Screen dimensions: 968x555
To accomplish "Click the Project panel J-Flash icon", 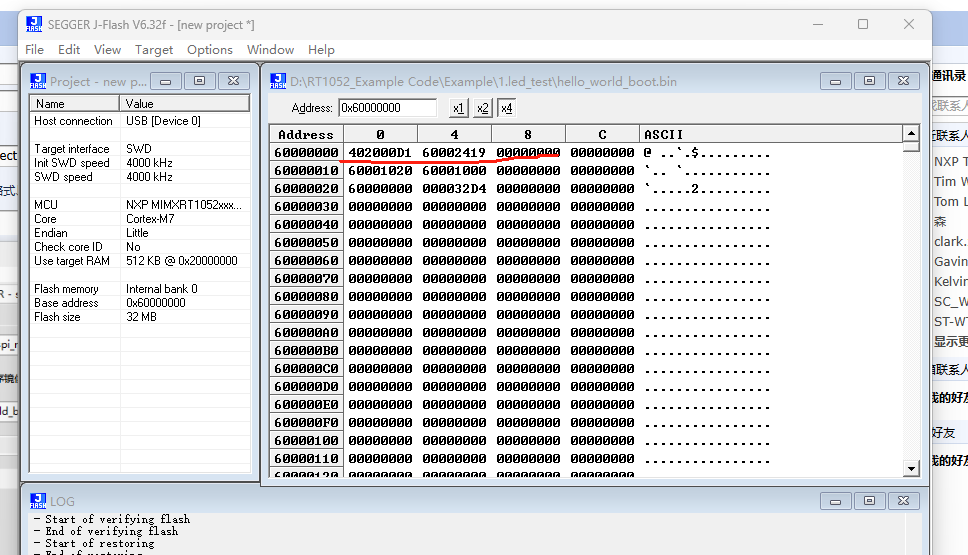I will 38,81.
